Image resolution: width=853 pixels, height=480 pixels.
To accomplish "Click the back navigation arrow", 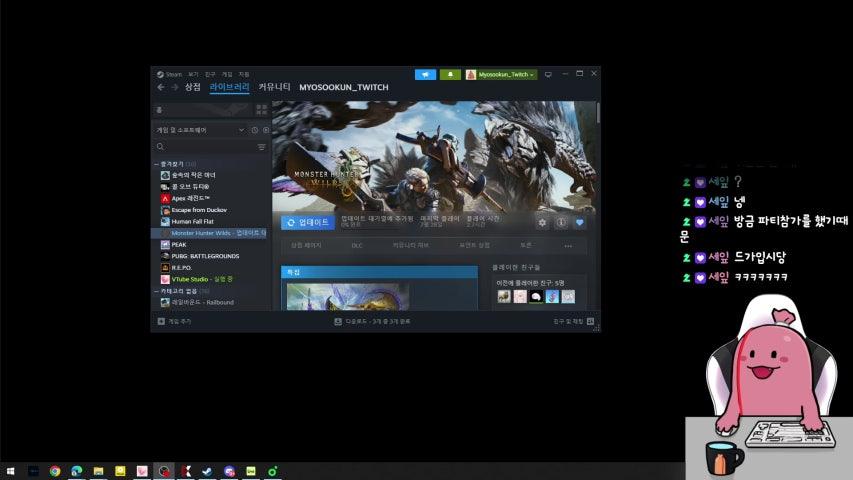I will pos(160,88).
